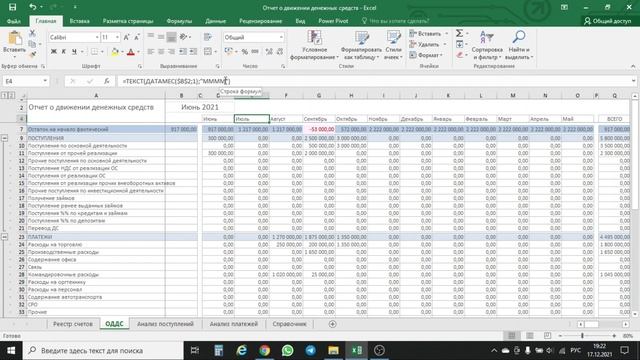Open WhatsApp from the taskbar

(x=287, y=350)
